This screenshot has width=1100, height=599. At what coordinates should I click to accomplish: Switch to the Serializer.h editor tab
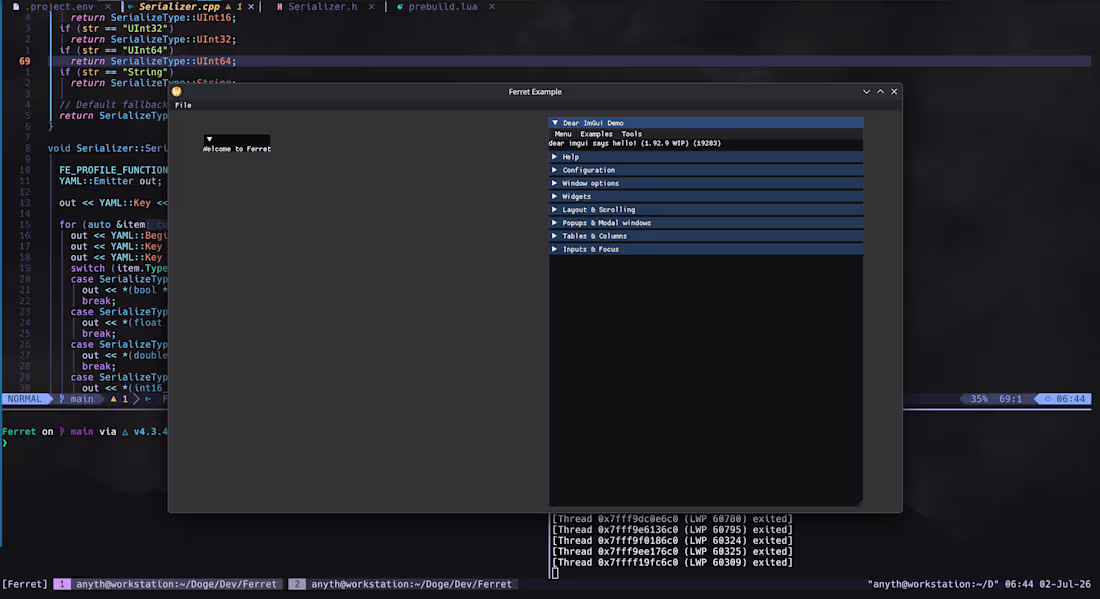pyautogui.click(x=324, y=6)
